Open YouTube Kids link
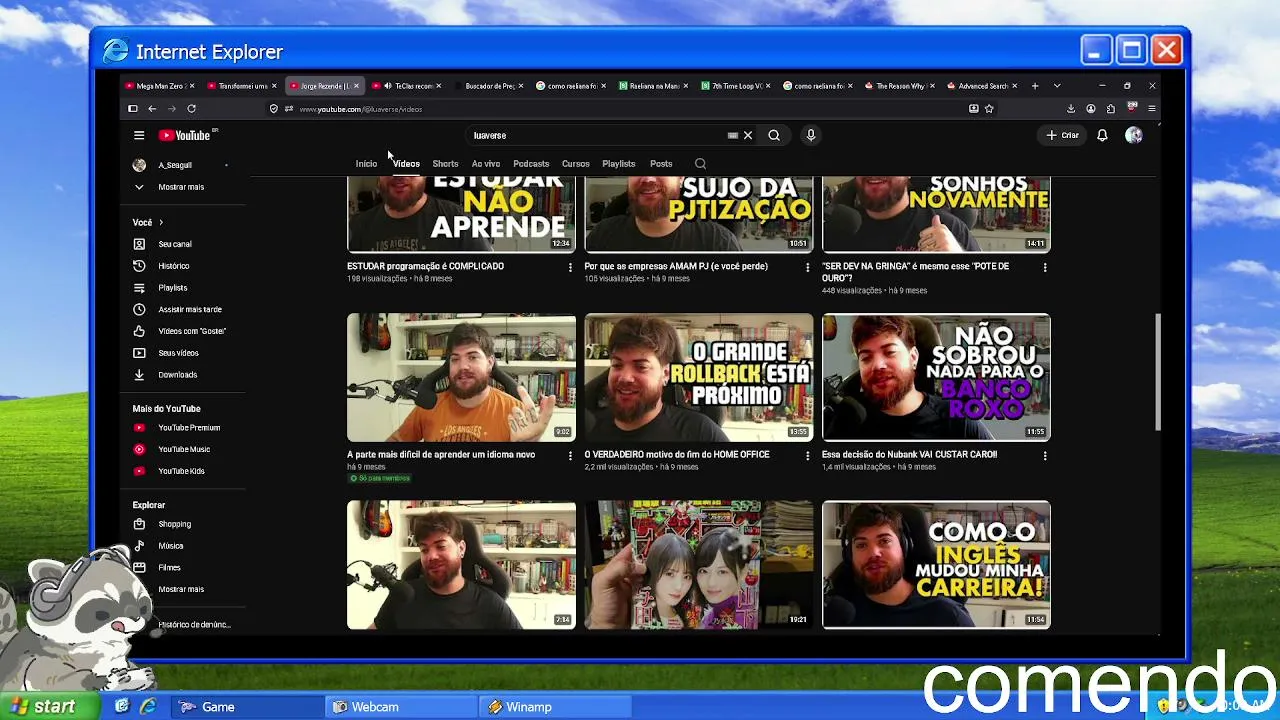Viewport: 1280px width, 720px height. click(181, 471)
